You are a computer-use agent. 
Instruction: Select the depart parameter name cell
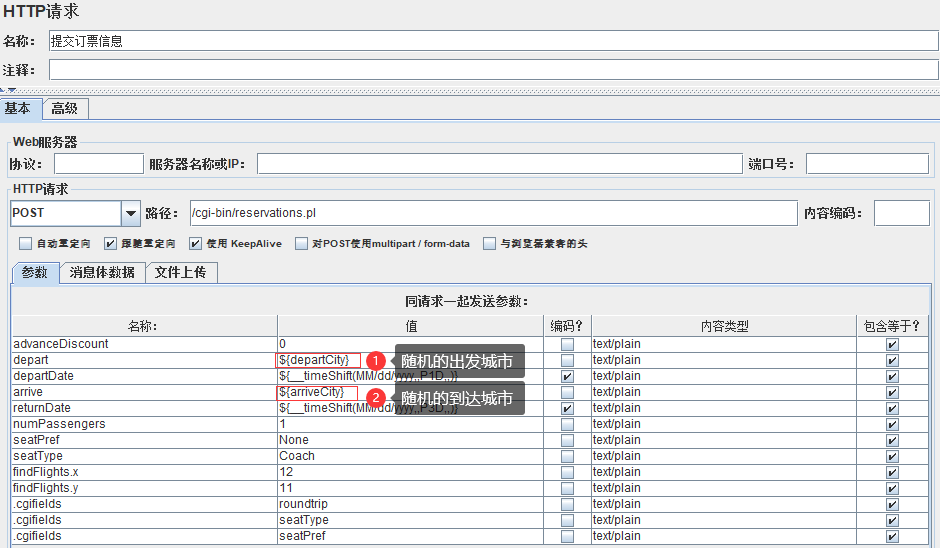pyautogui.click(x=144, y=360)
